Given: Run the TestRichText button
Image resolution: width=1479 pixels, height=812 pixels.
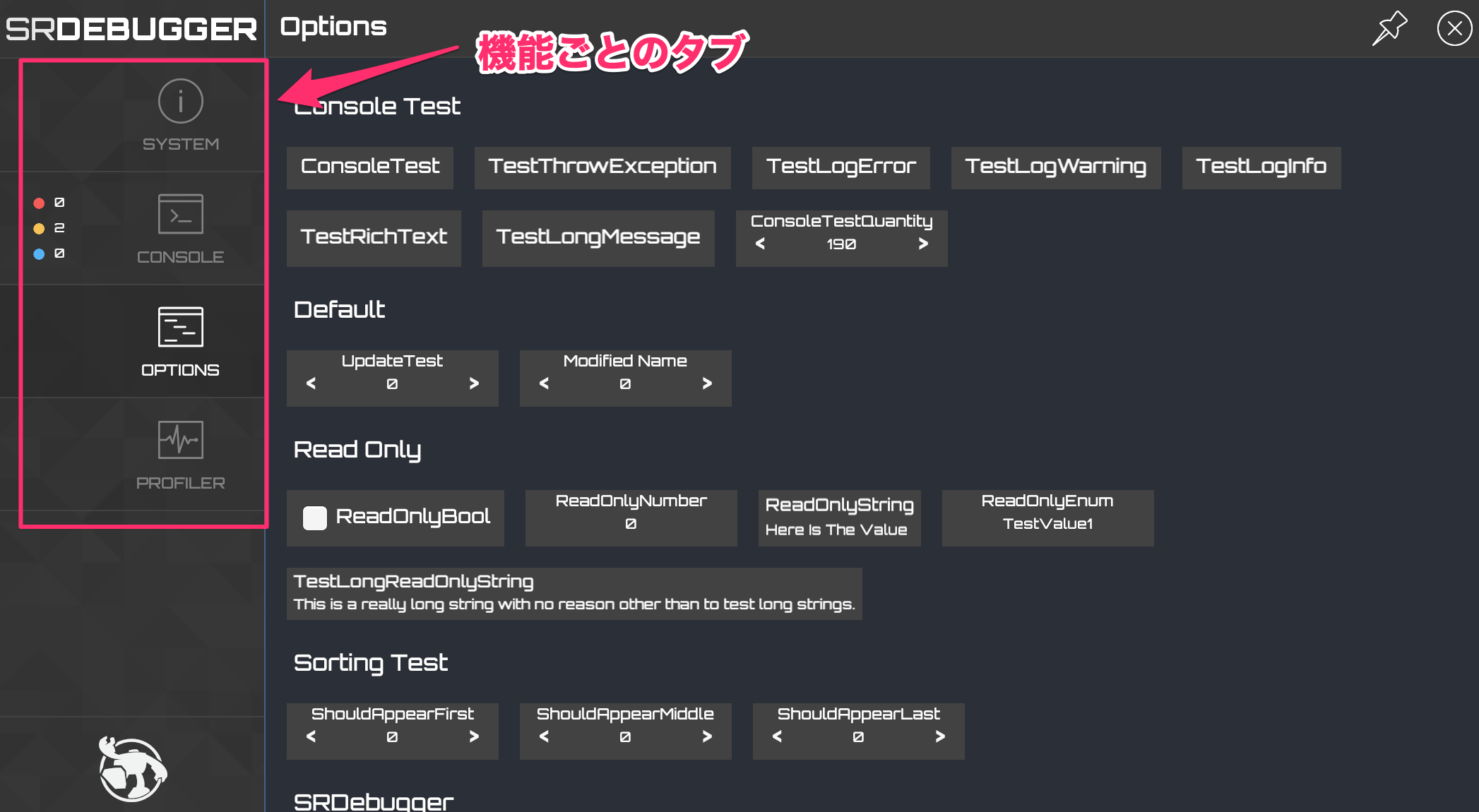Looking at the screenshot, I should [374, 238].
